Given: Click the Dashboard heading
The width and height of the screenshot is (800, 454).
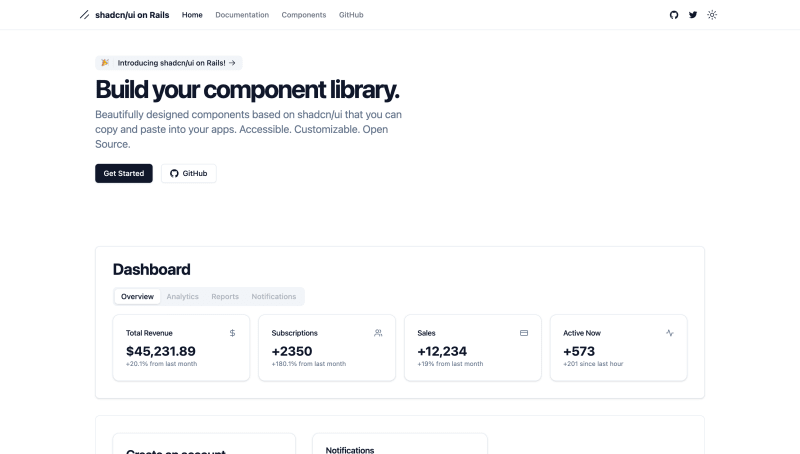Looking at the screenshot, I should click(152, 269).
